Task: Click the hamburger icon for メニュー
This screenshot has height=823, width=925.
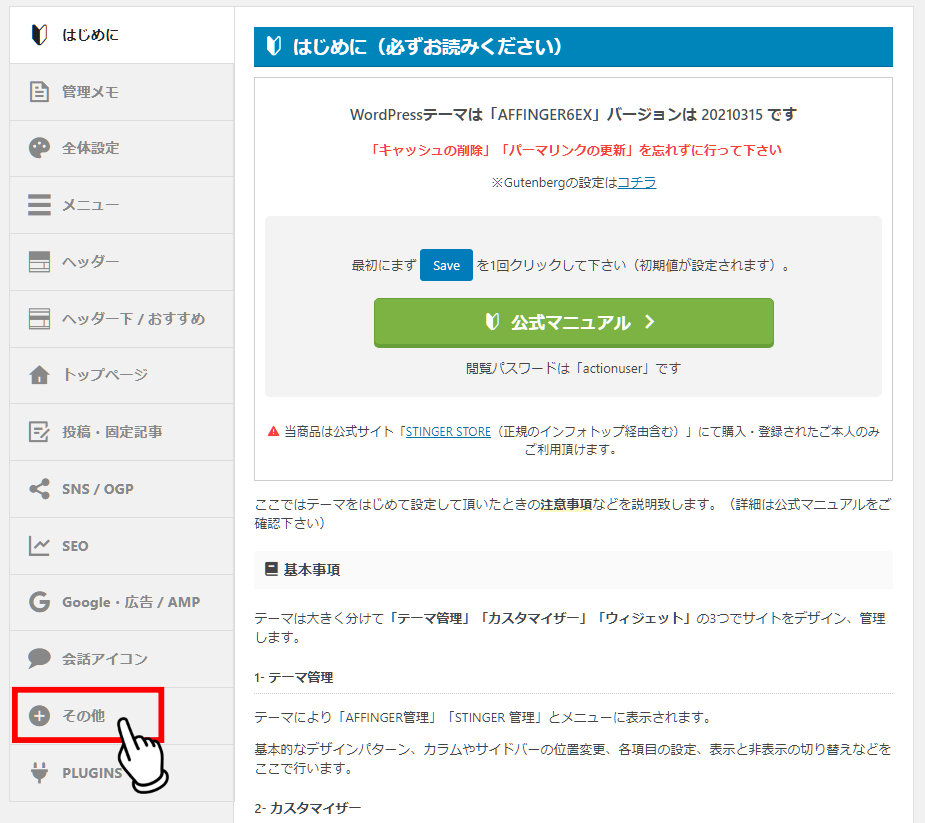Action: [x=39, y=205]
